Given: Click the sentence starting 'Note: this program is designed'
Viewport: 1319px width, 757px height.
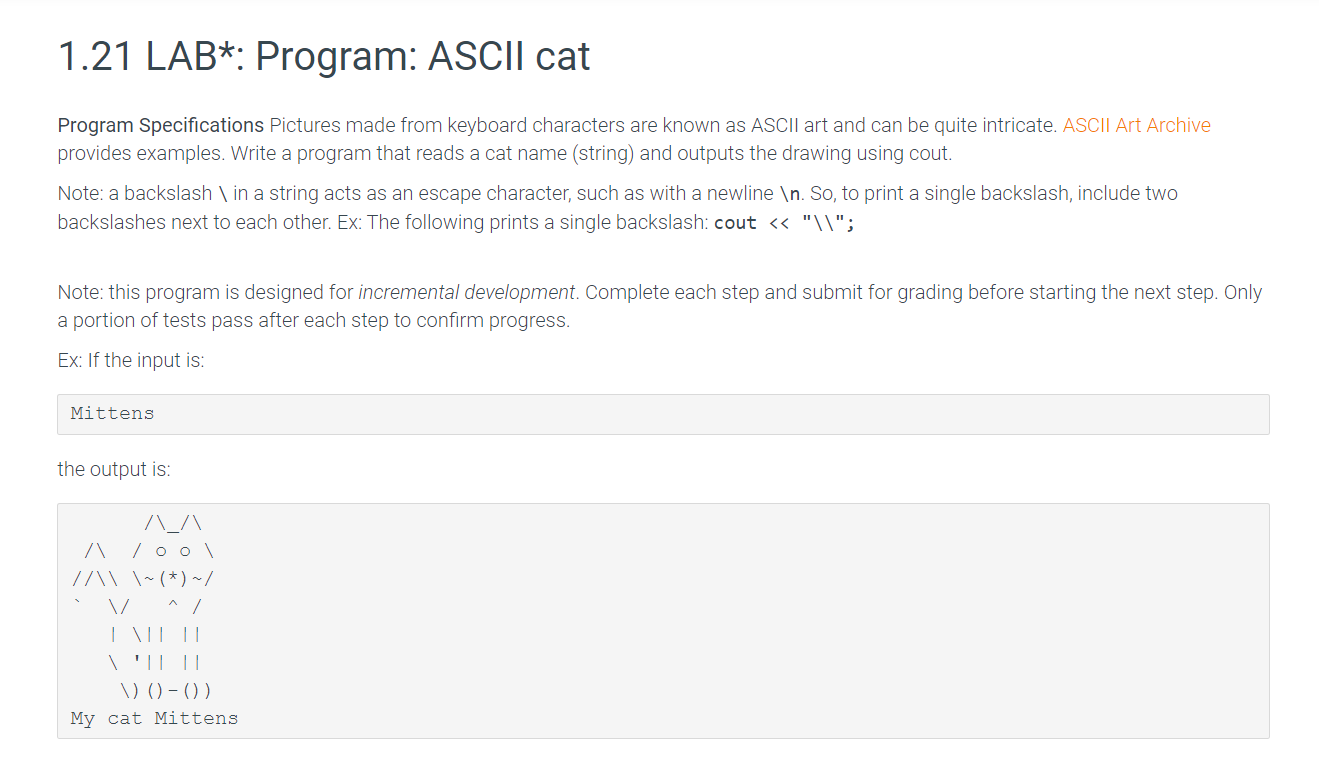Looking at the screenshot, I should [x=660, y=293].
